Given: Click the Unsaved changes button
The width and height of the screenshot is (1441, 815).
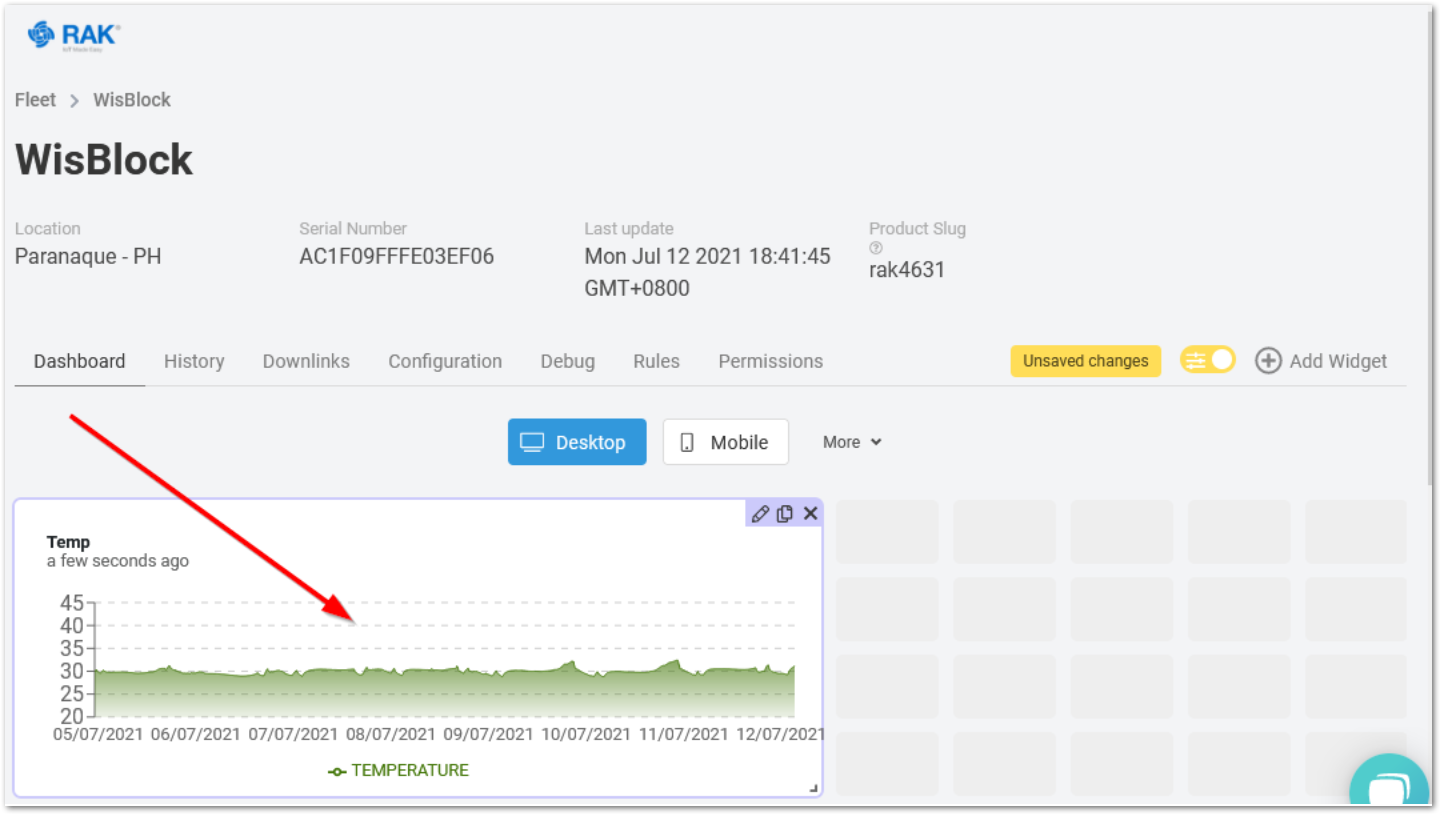Looking at the screenshot, I should 1086,361.
